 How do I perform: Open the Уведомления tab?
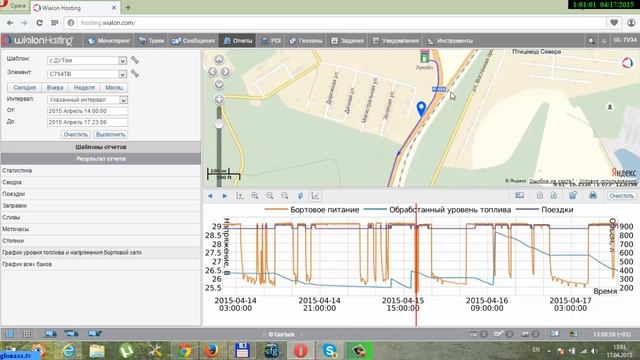coord(396,40)
